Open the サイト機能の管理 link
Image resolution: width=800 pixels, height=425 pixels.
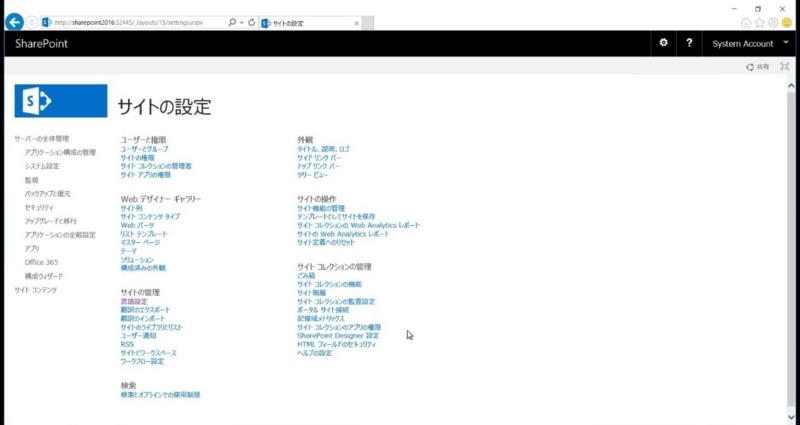(321, 208)
